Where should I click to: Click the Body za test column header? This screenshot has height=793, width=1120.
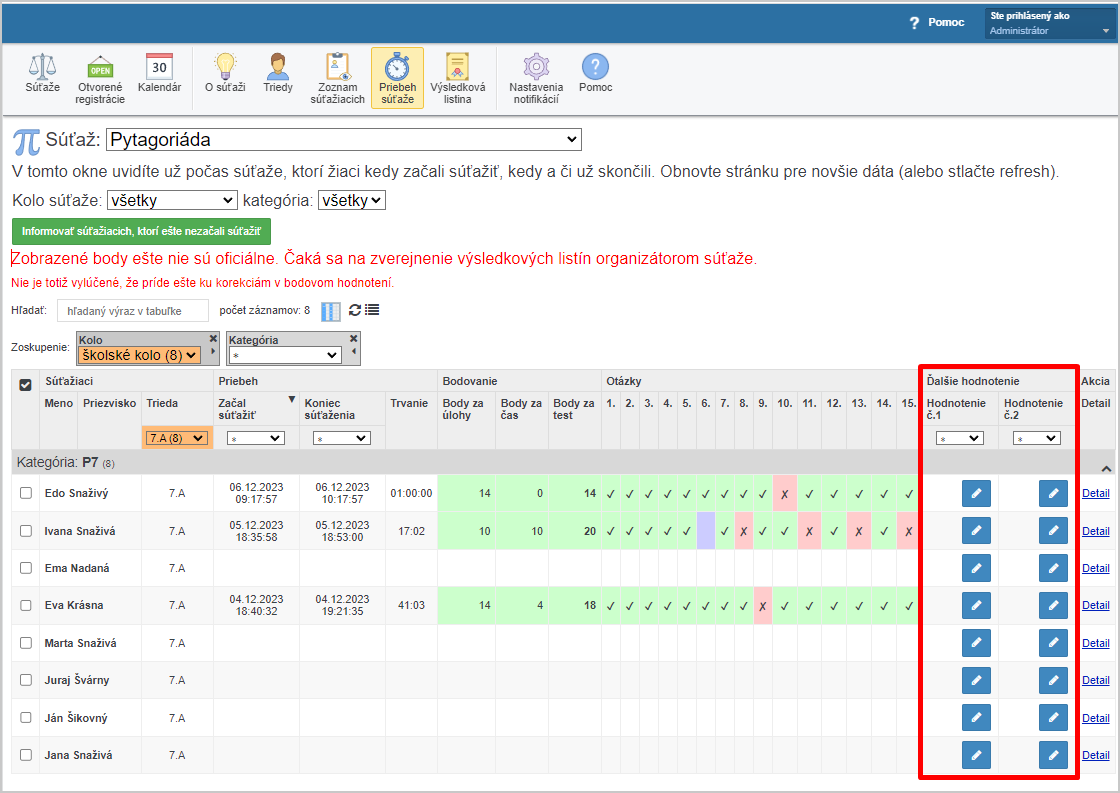(x=574, y=409)
